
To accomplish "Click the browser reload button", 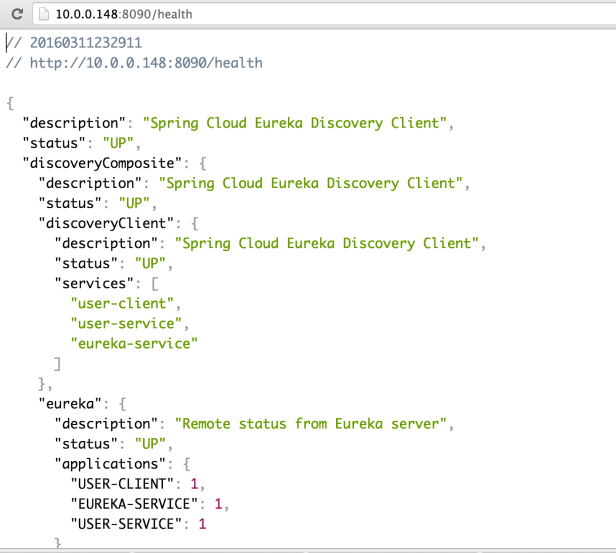I will (18, 14).
